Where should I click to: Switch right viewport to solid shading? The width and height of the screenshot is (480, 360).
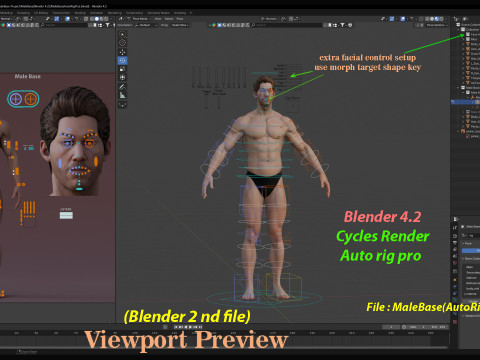click(x=432, y=19)
